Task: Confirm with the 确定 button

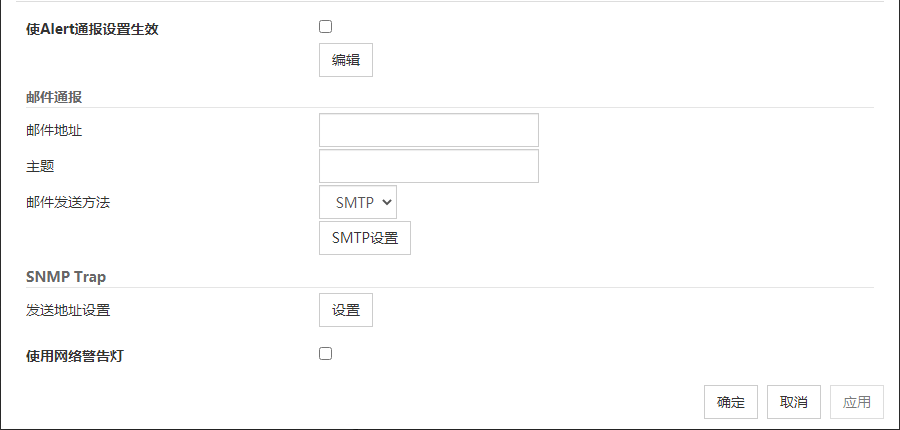Action: tap(731, 402)
